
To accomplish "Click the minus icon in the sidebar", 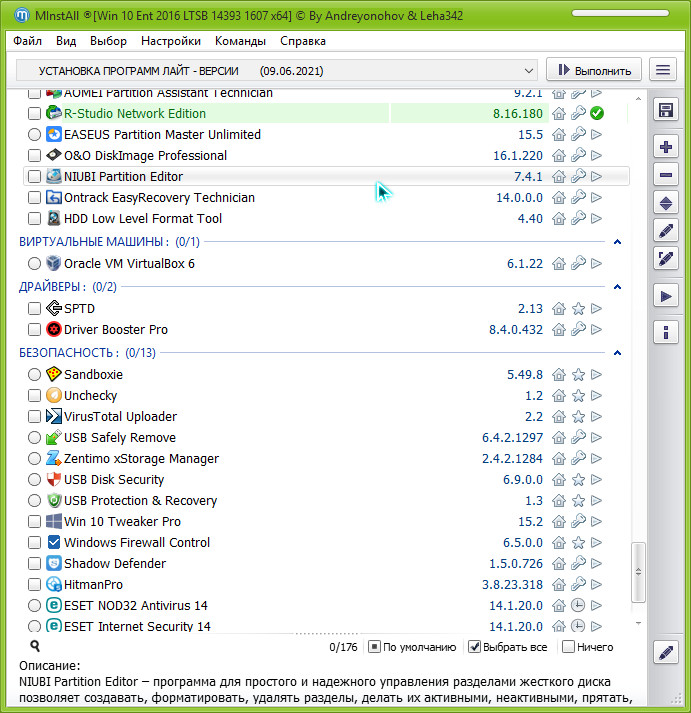I will [x=666, y=175].
